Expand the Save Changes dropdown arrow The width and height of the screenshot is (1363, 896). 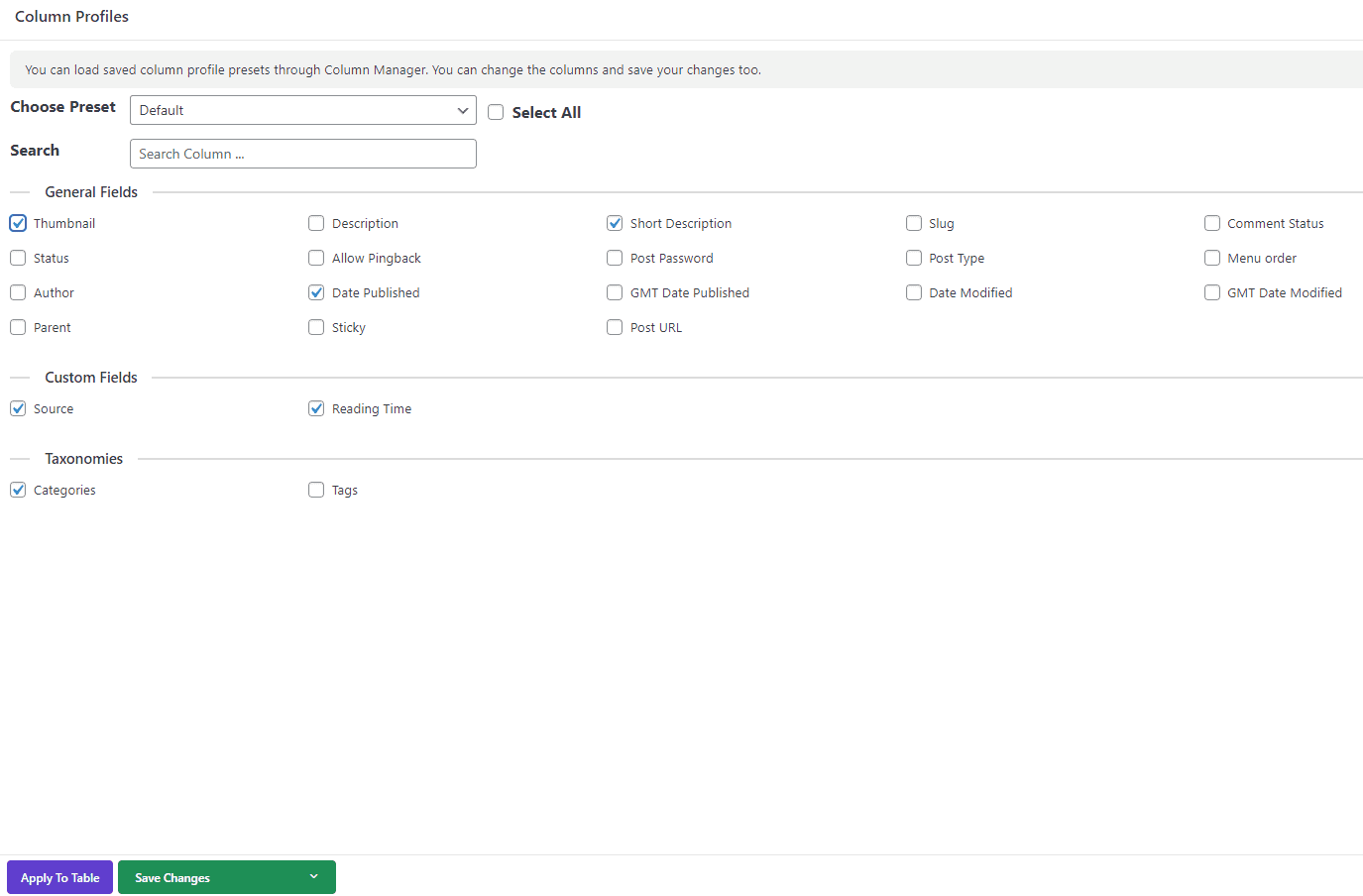(313, 877)
